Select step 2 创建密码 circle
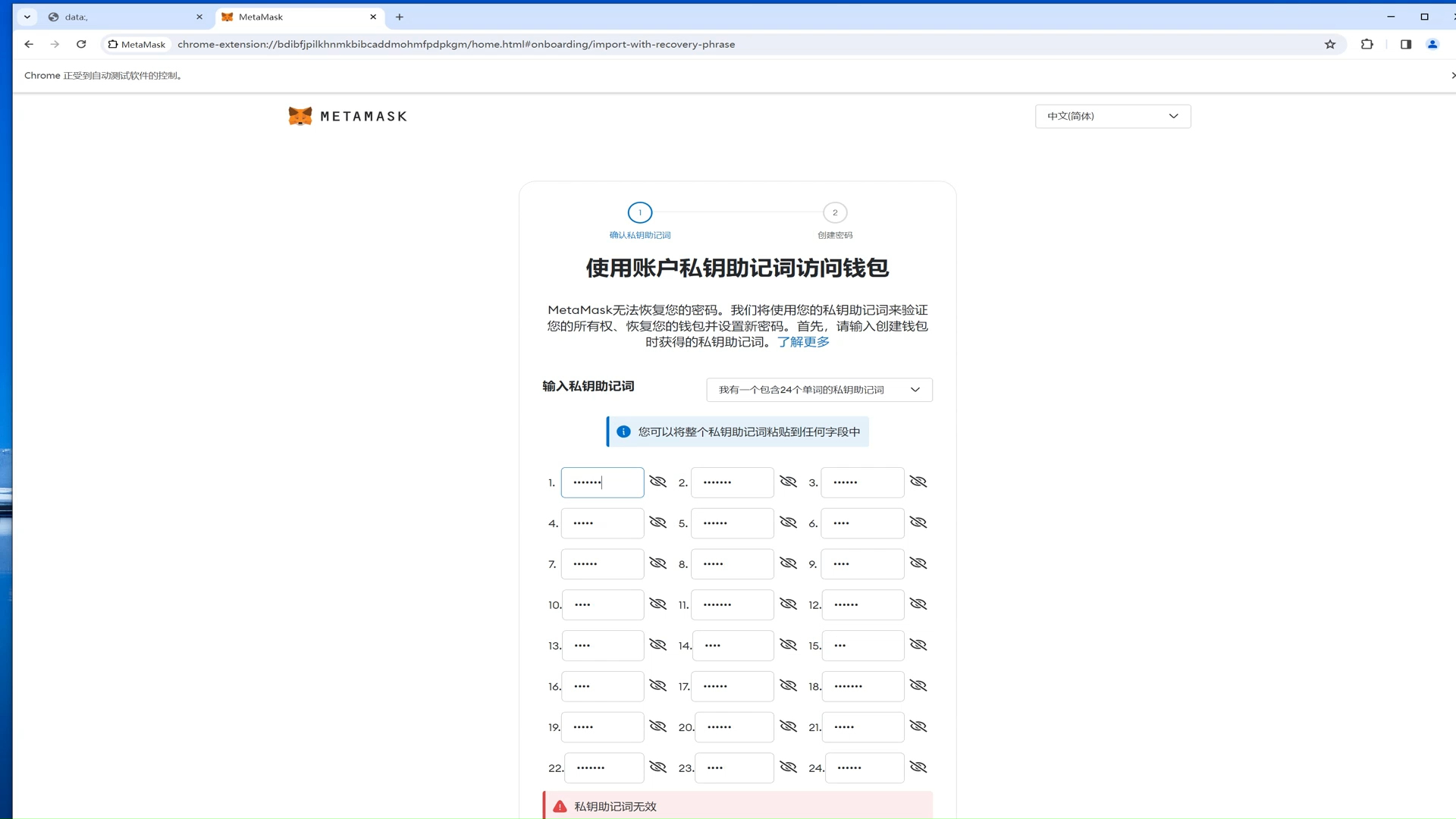 pos(835,212)
